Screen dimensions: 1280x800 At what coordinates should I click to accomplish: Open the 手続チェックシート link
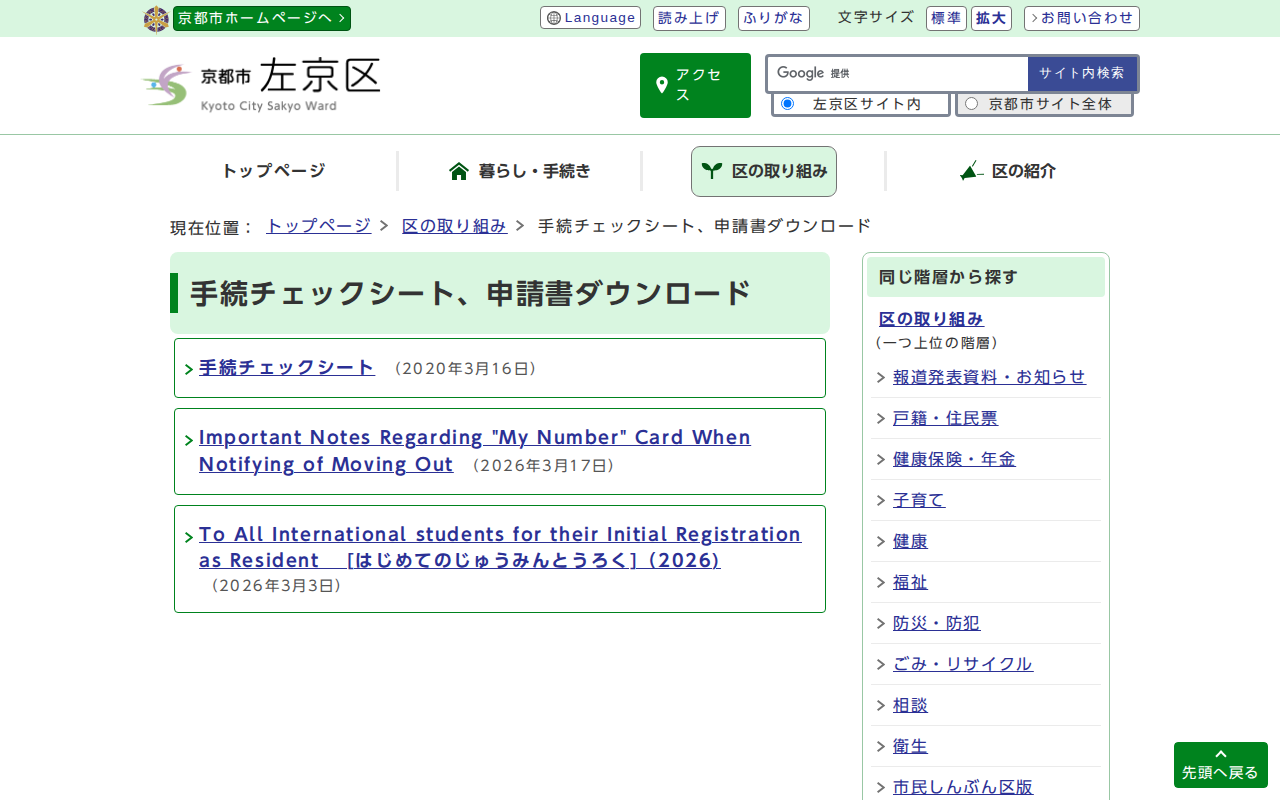point(287,367)
